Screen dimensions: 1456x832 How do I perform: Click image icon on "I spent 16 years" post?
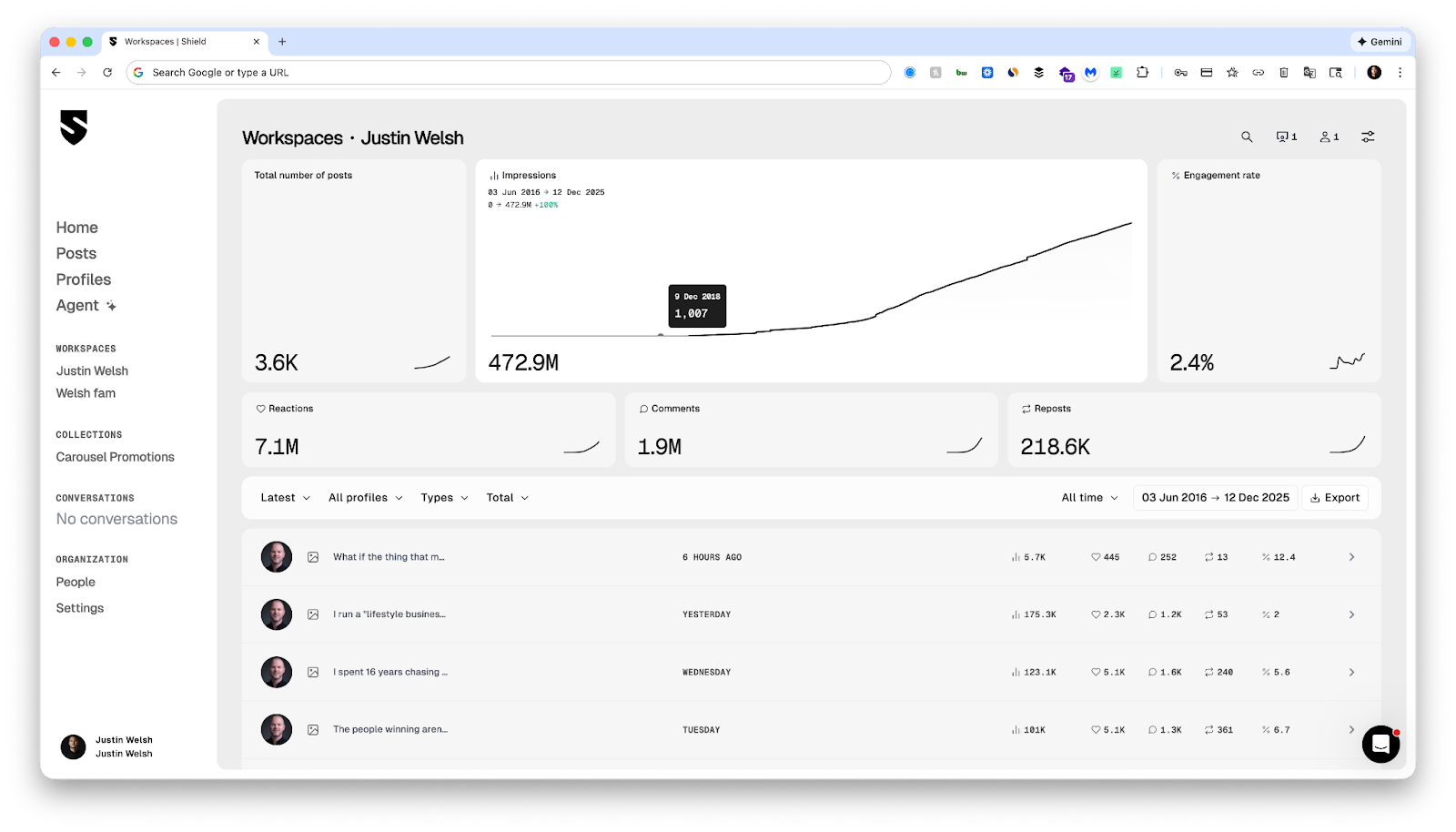coord(313,672)
